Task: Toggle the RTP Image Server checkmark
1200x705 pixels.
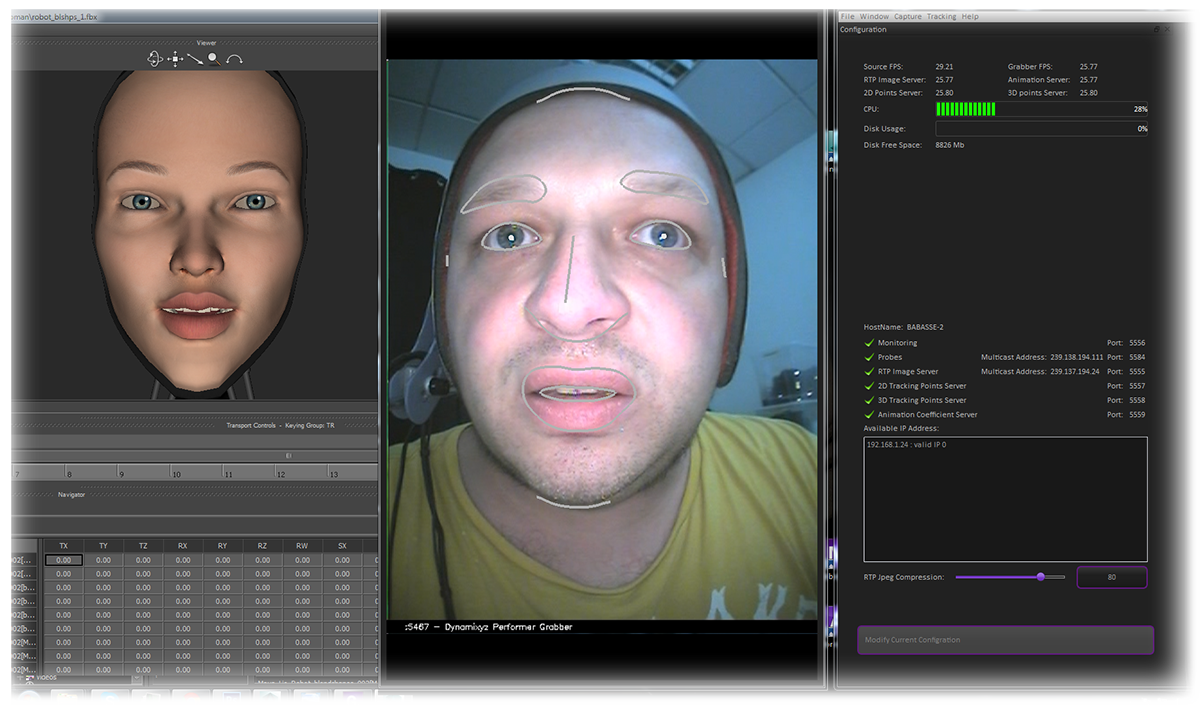Action: click(868, 371)
